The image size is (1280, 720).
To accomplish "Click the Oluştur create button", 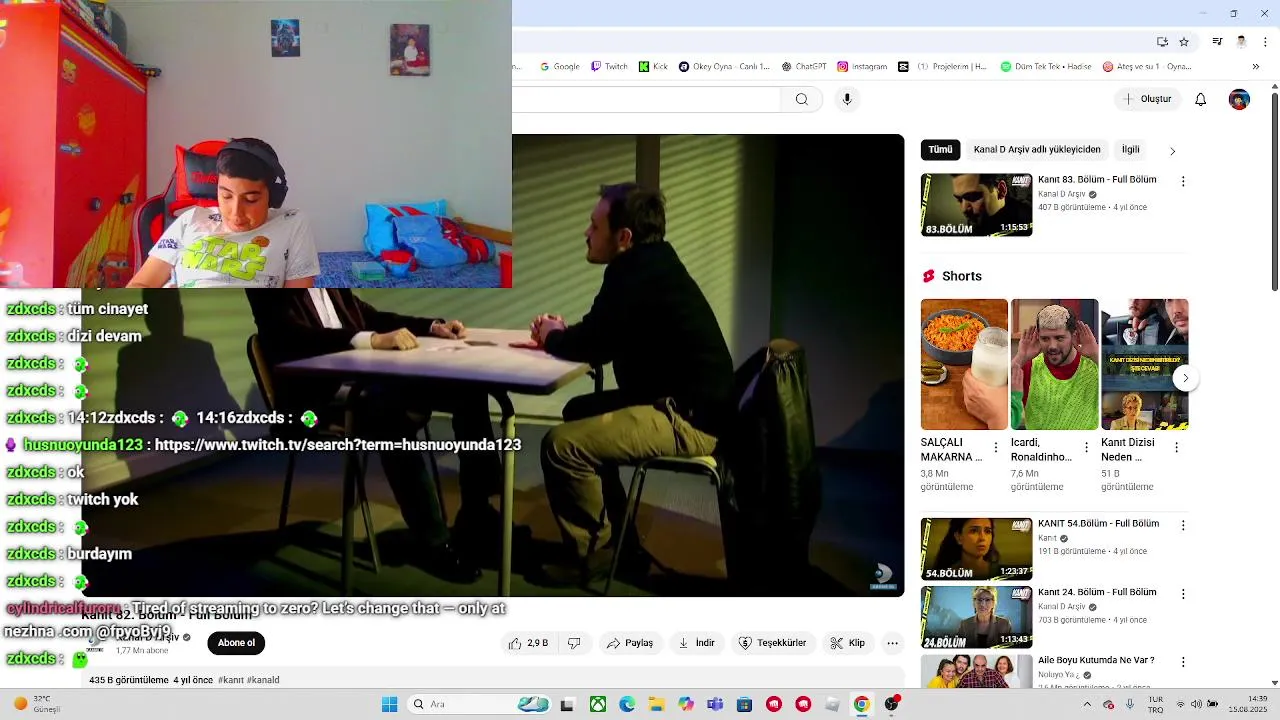I will click(x=1146, y=99).
